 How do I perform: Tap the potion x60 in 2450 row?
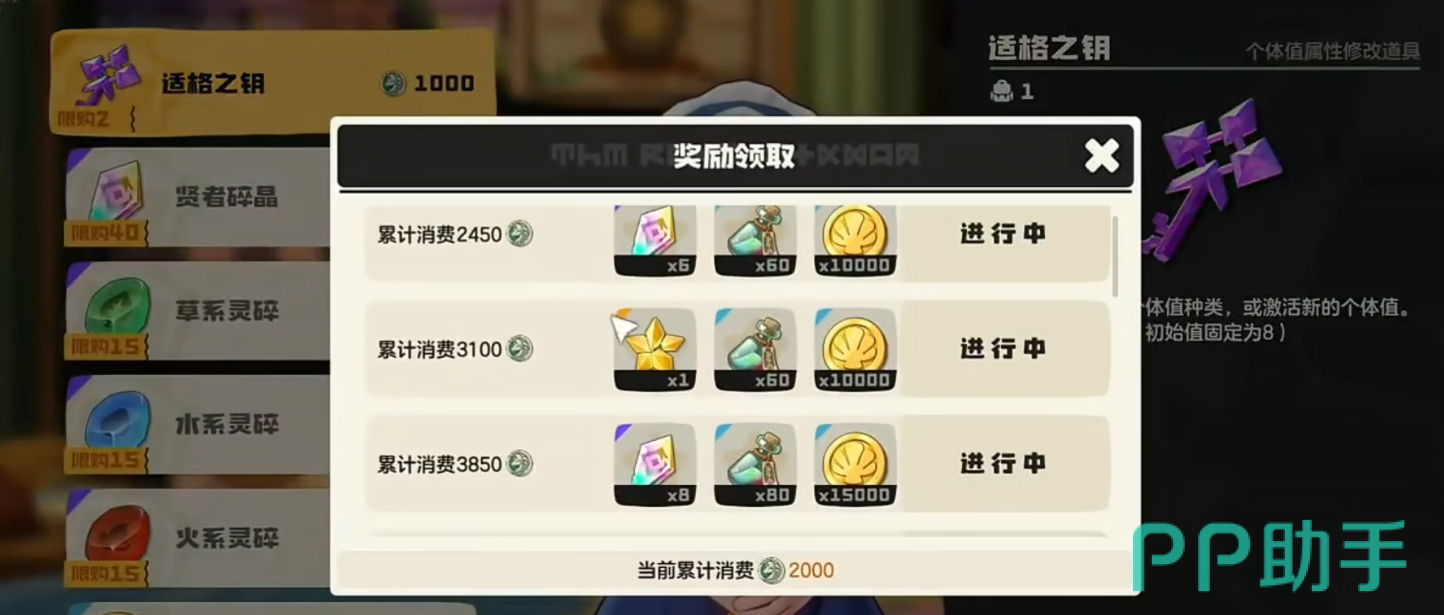click(755, 240)
